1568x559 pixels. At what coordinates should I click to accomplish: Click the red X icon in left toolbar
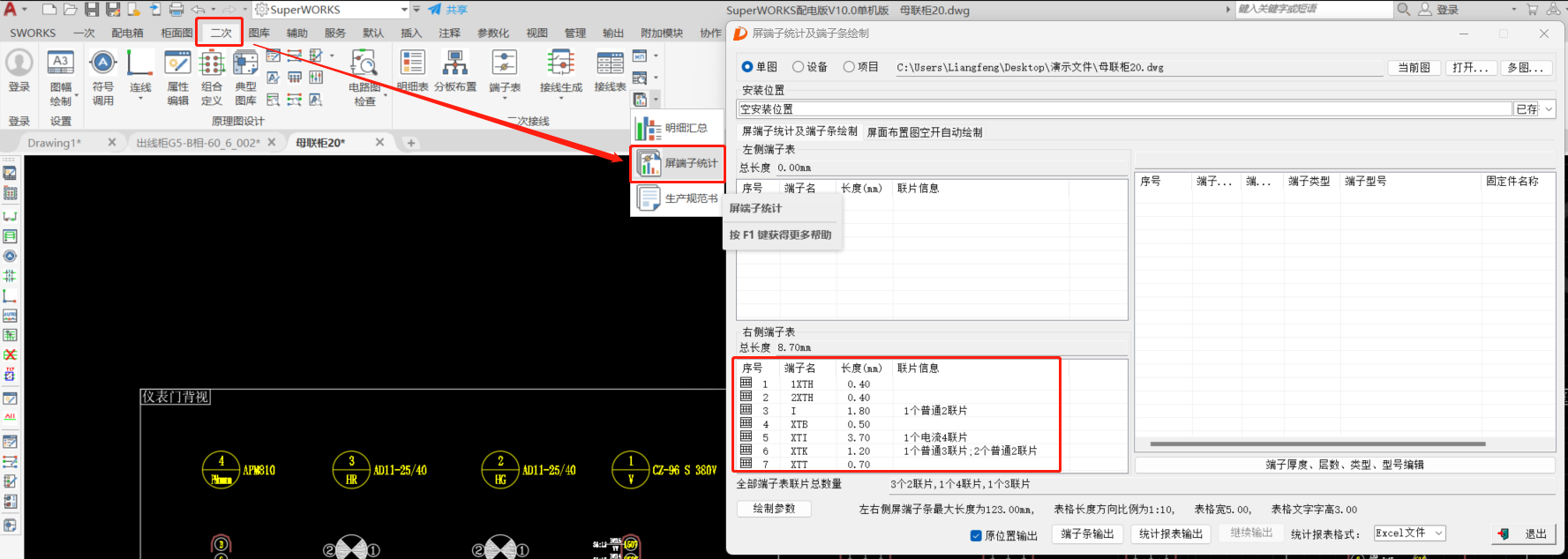coord(10,354)
